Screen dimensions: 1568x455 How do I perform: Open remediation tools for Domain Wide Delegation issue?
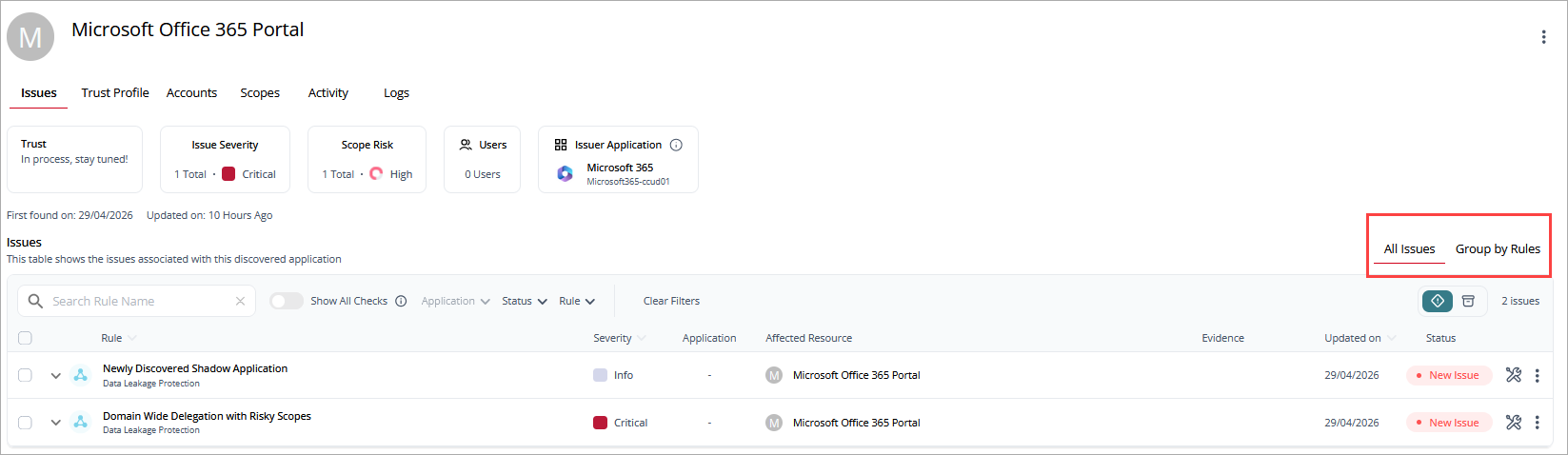click(1514, 423)
